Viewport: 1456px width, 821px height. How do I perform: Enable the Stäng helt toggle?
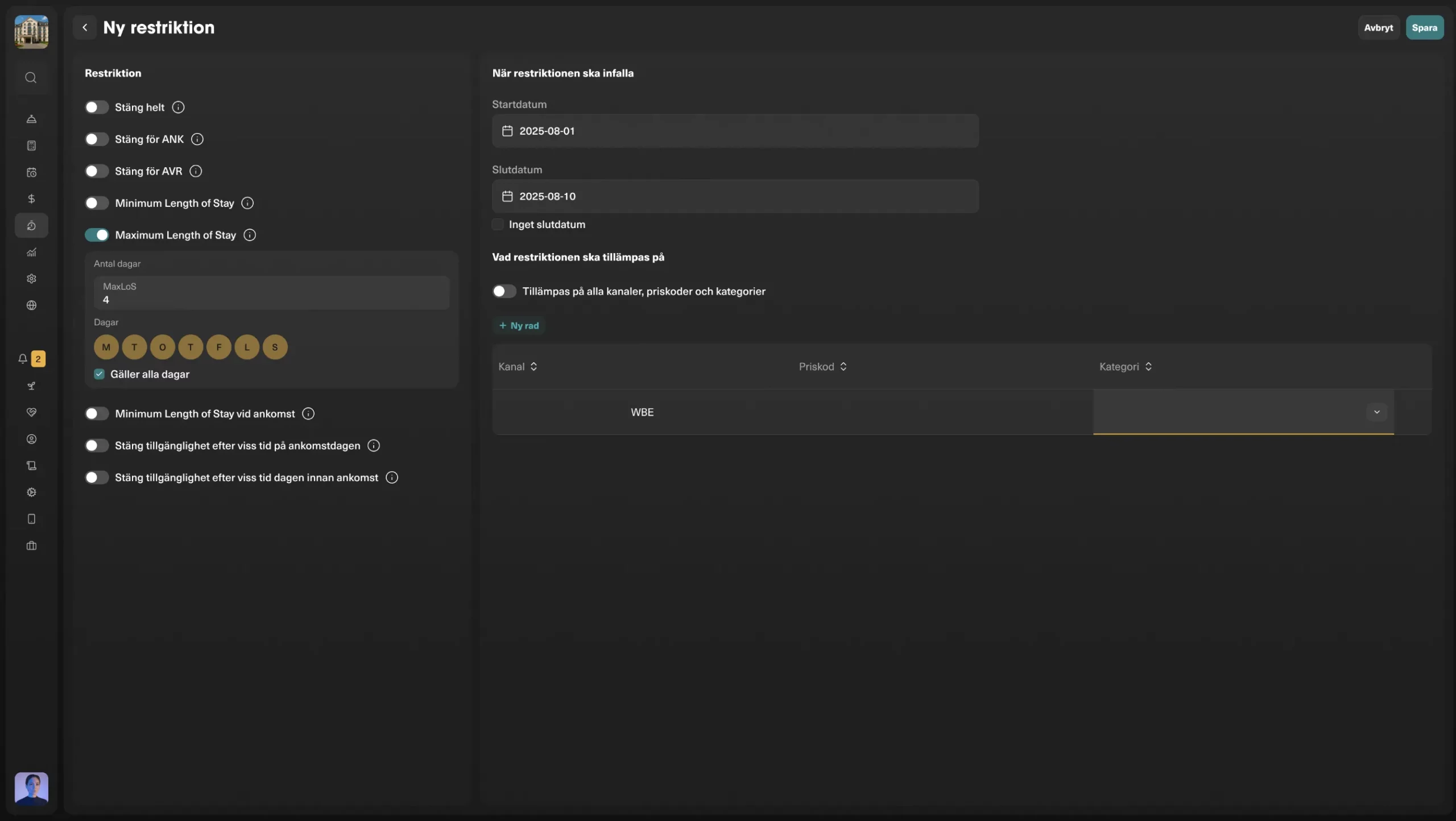(x=97, y=107)
